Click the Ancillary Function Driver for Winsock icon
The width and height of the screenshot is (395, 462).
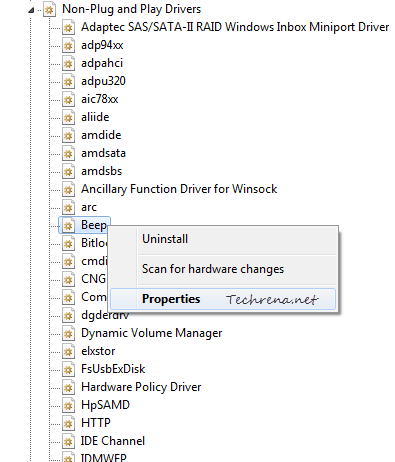(68, 189)
